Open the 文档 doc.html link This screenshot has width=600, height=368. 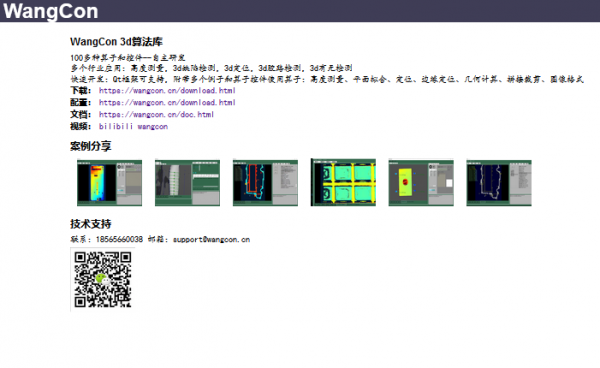[156, 114]
